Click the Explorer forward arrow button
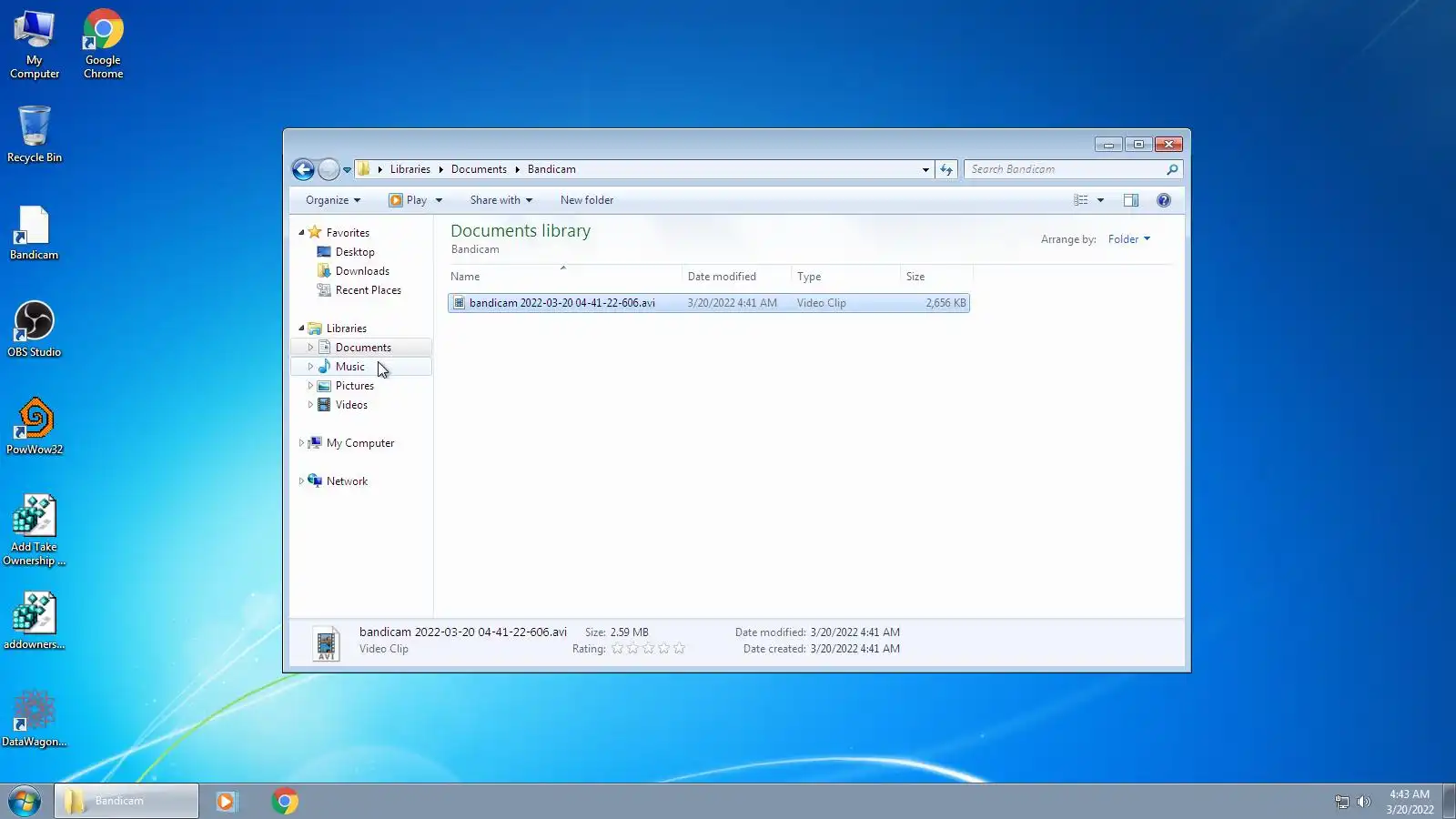 point(329,169)
